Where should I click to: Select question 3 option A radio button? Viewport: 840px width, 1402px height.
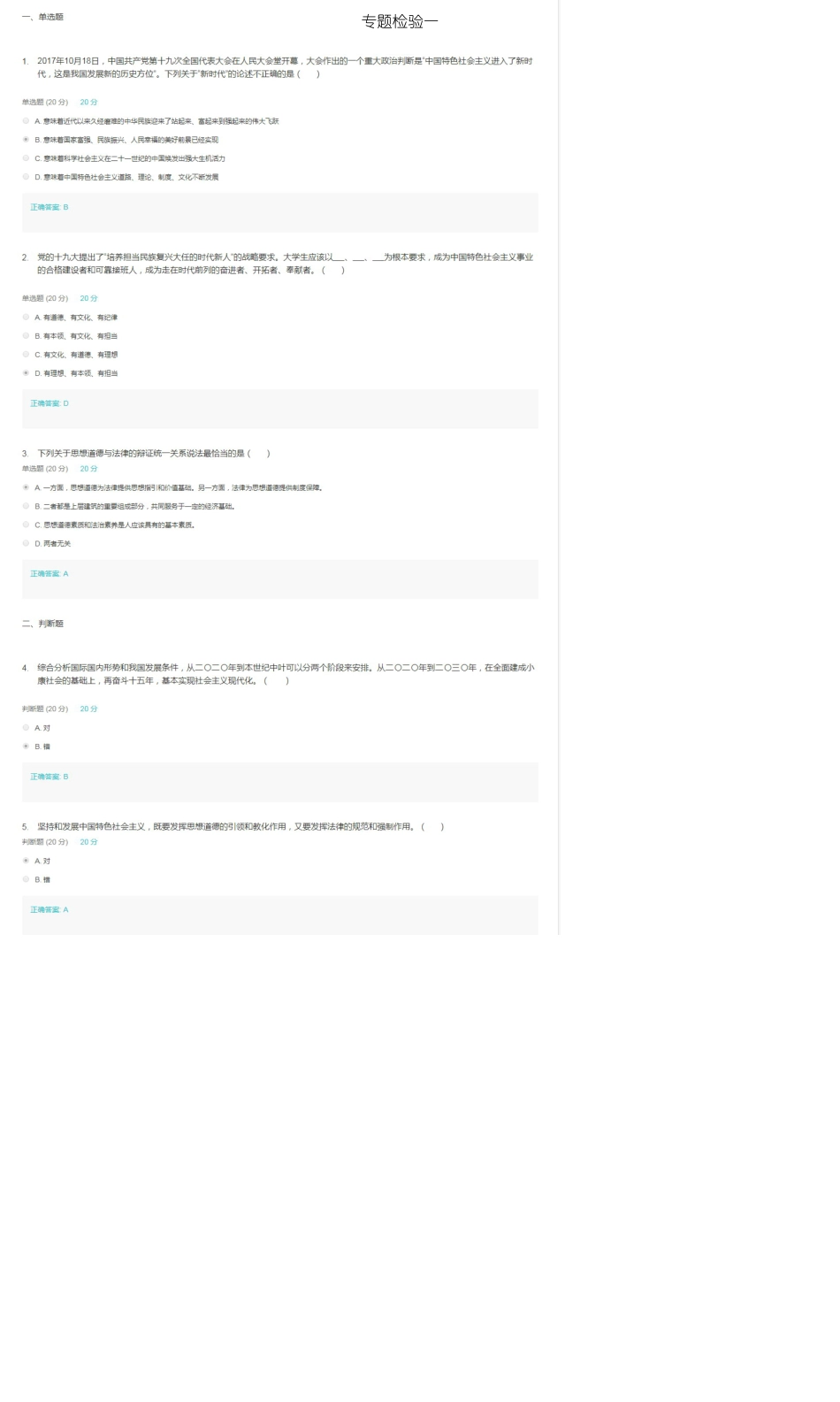[26, 487]
